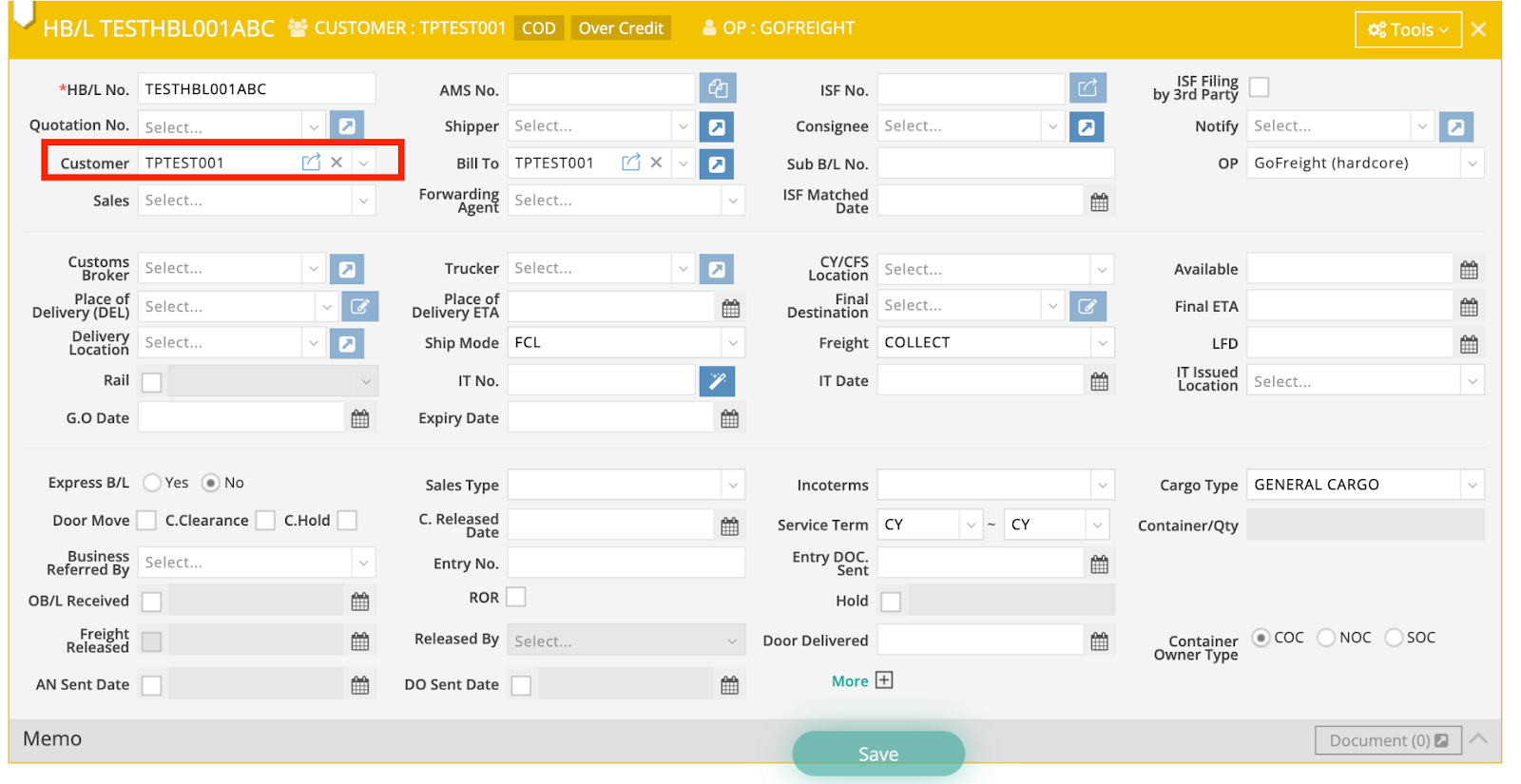Click the copy icon next to AMS No.
The height and width of the screenshot is (784, 1521).
coord(718,88)
